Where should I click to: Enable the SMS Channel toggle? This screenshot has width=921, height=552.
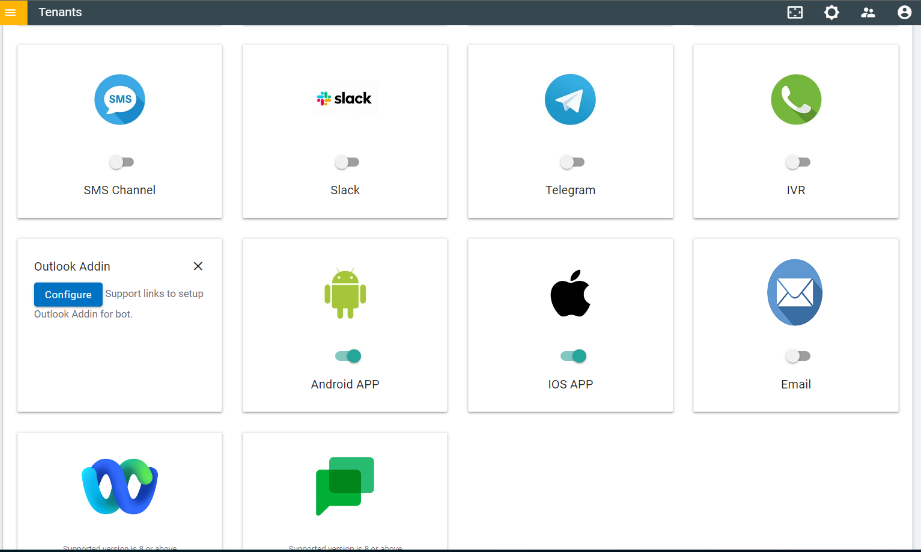pos(122,162)
